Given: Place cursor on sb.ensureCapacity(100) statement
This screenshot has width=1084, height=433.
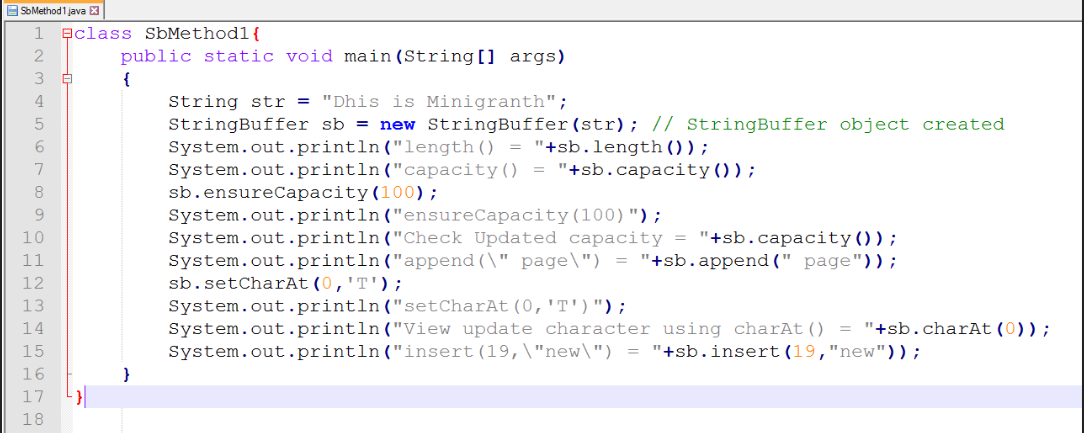Looking at the screenshot, I should click(x=302, y=192).
